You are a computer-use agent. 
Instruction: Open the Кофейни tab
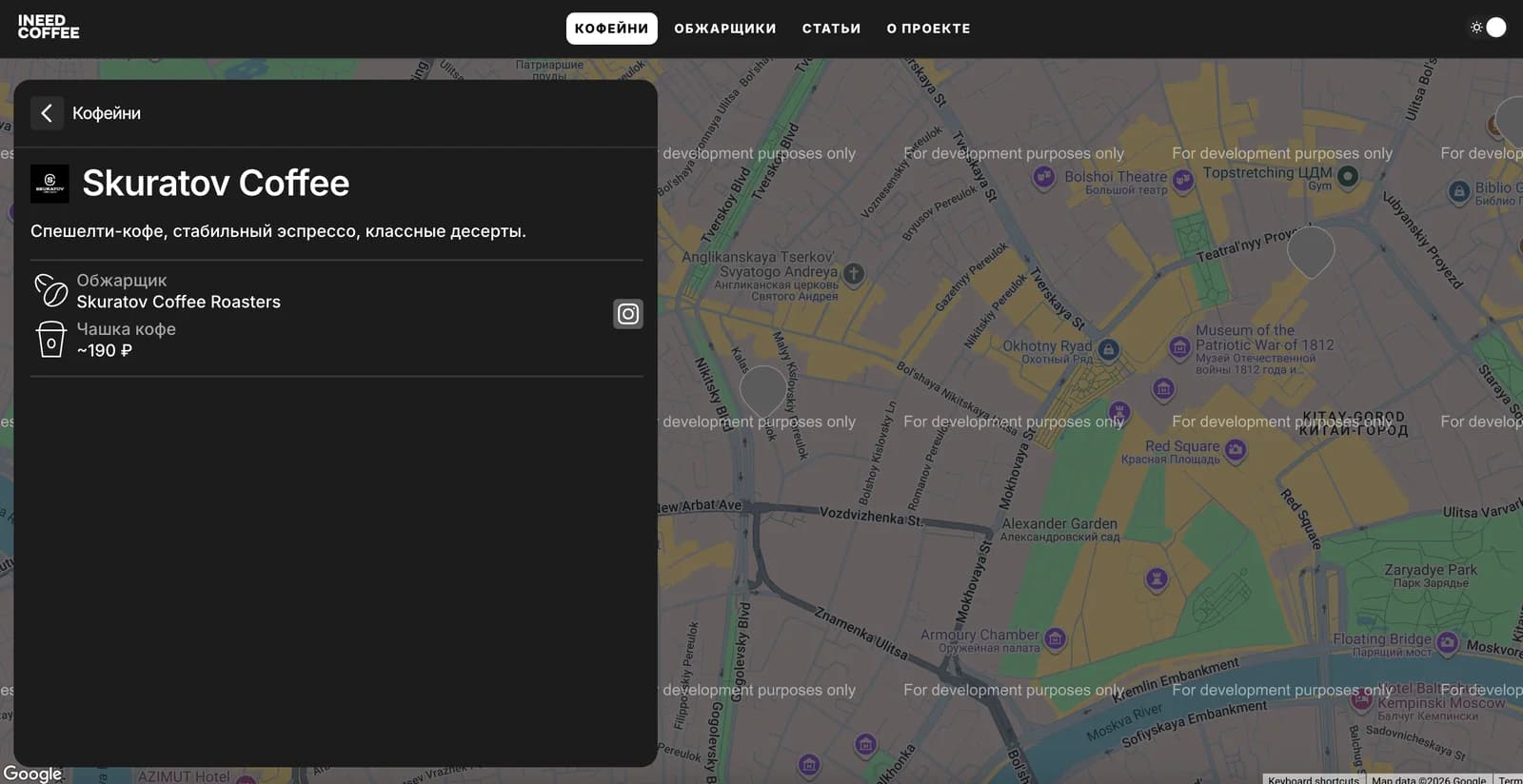(611, 29)
